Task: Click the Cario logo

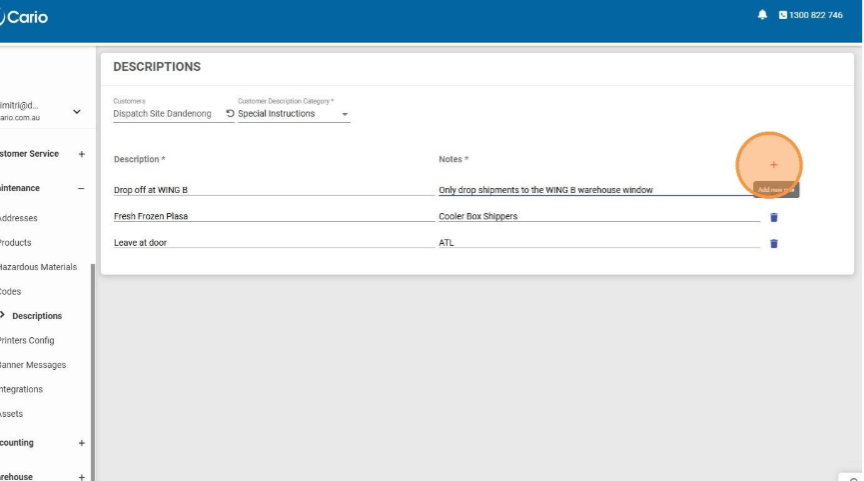Action: pyautogui.click(x=25, y=17)
